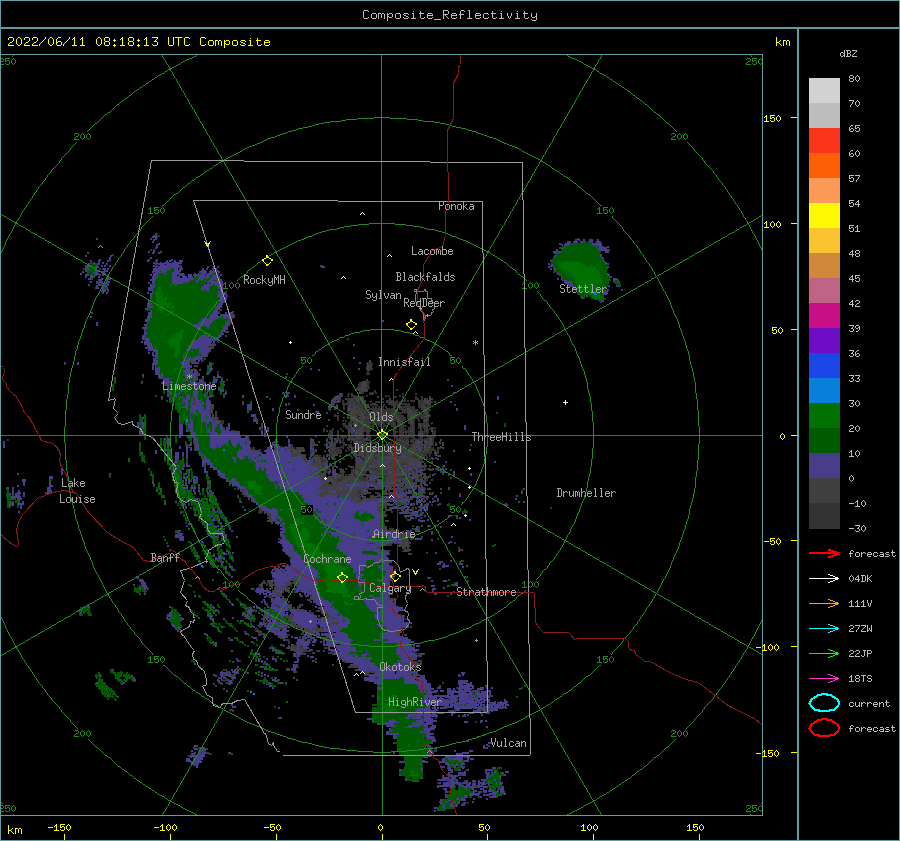Click the Composite_Reflectivity title

coord(450,15)
